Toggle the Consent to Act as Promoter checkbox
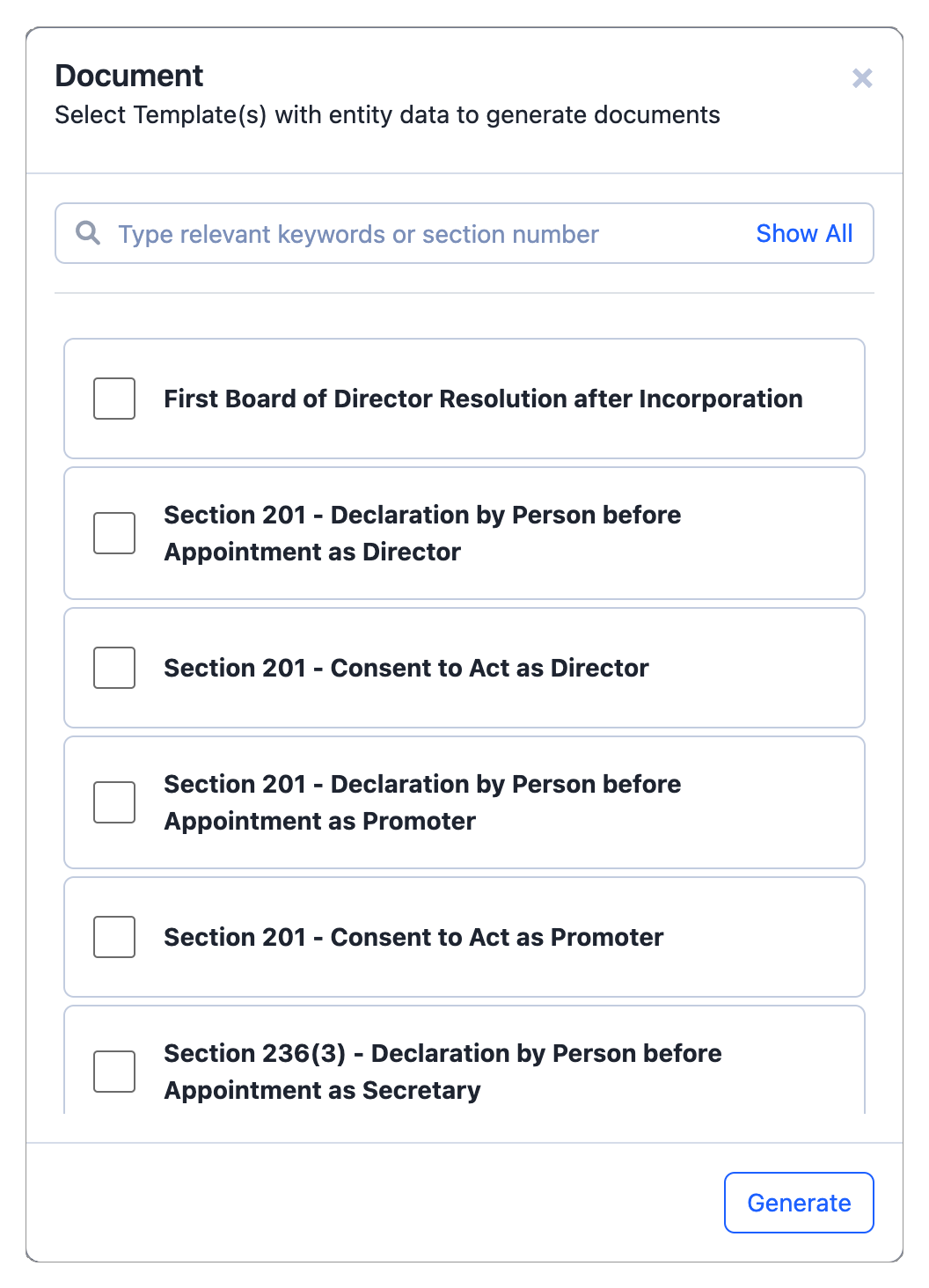The image size is (929, 1288). (114, 937)
